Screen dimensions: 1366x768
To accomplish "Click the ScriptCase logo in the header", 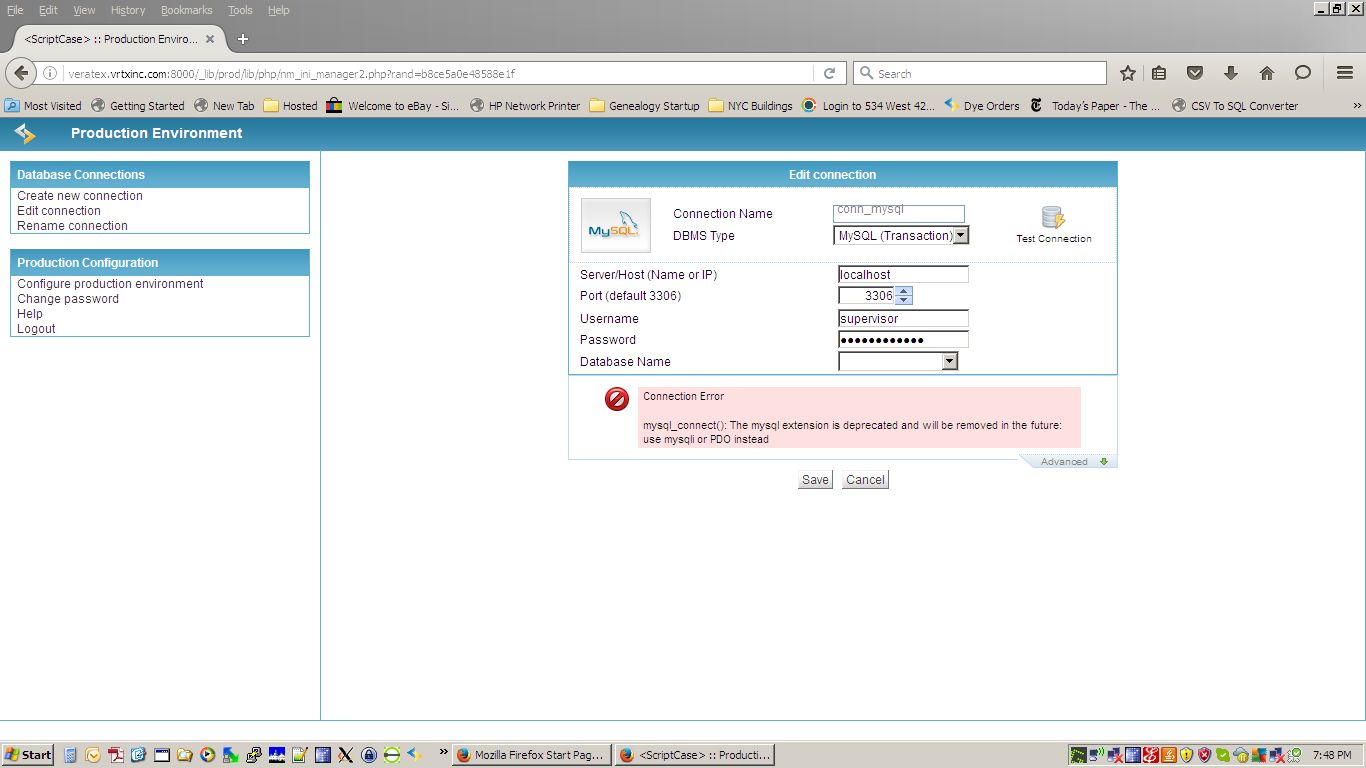I will pyautogui.click(x=25, y=133).
